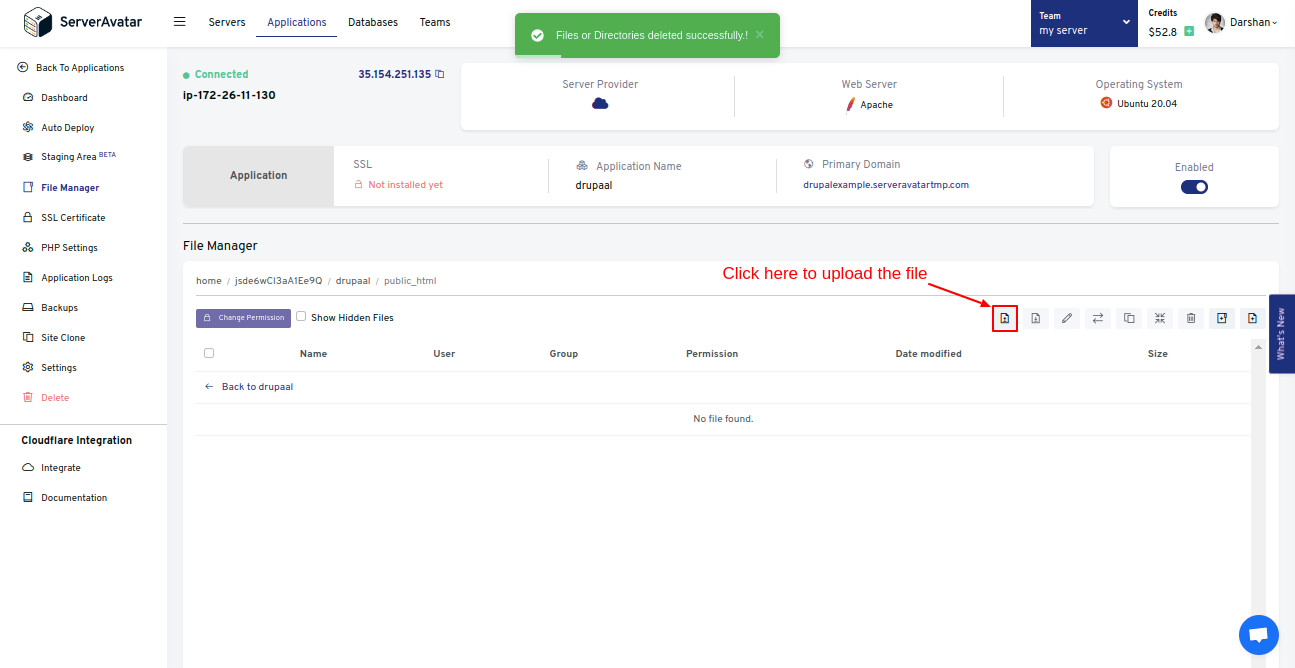
Task: Click the trash delete toolbar icon
Action: point(1191,318)
